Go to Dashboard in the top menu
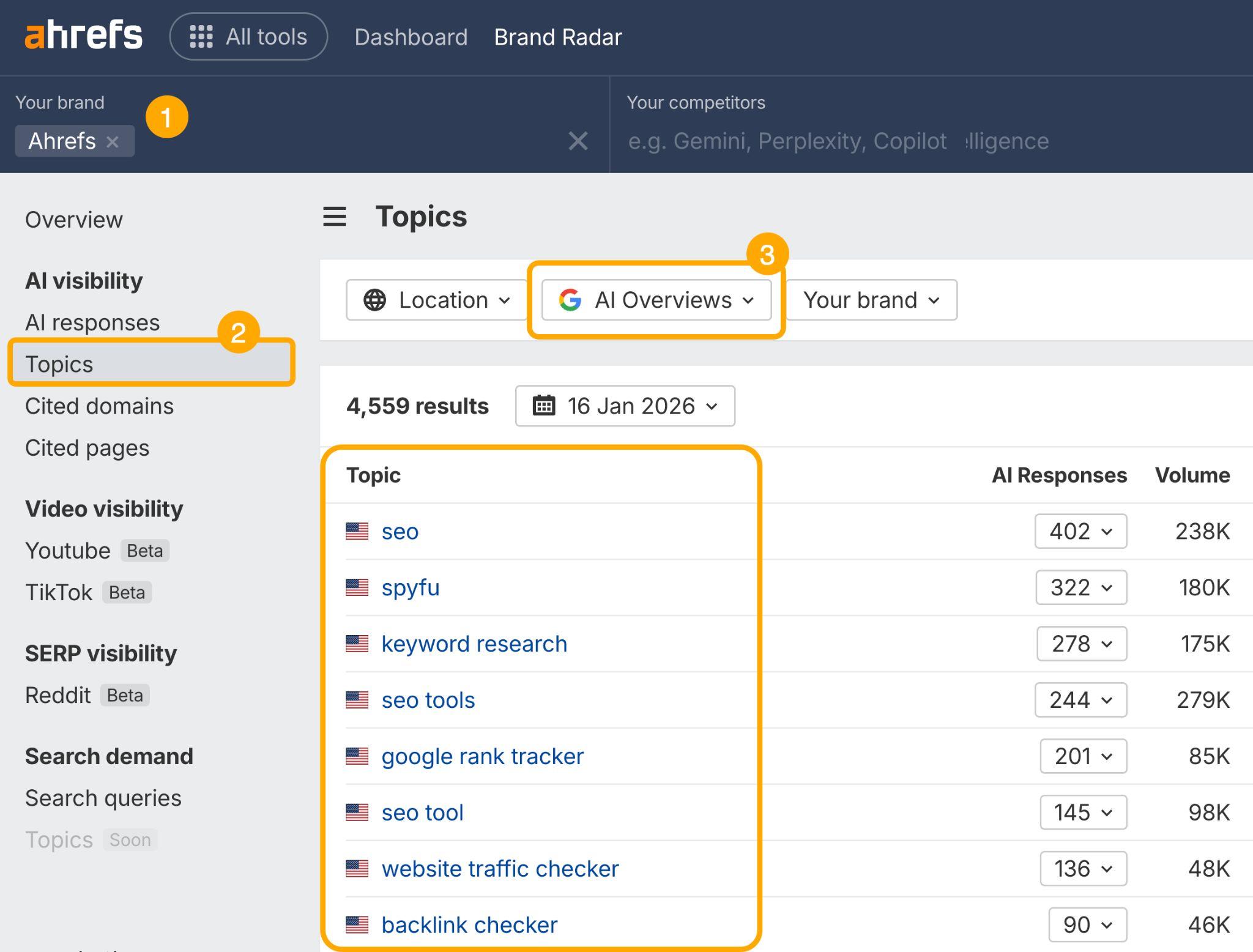 [411, 37]
